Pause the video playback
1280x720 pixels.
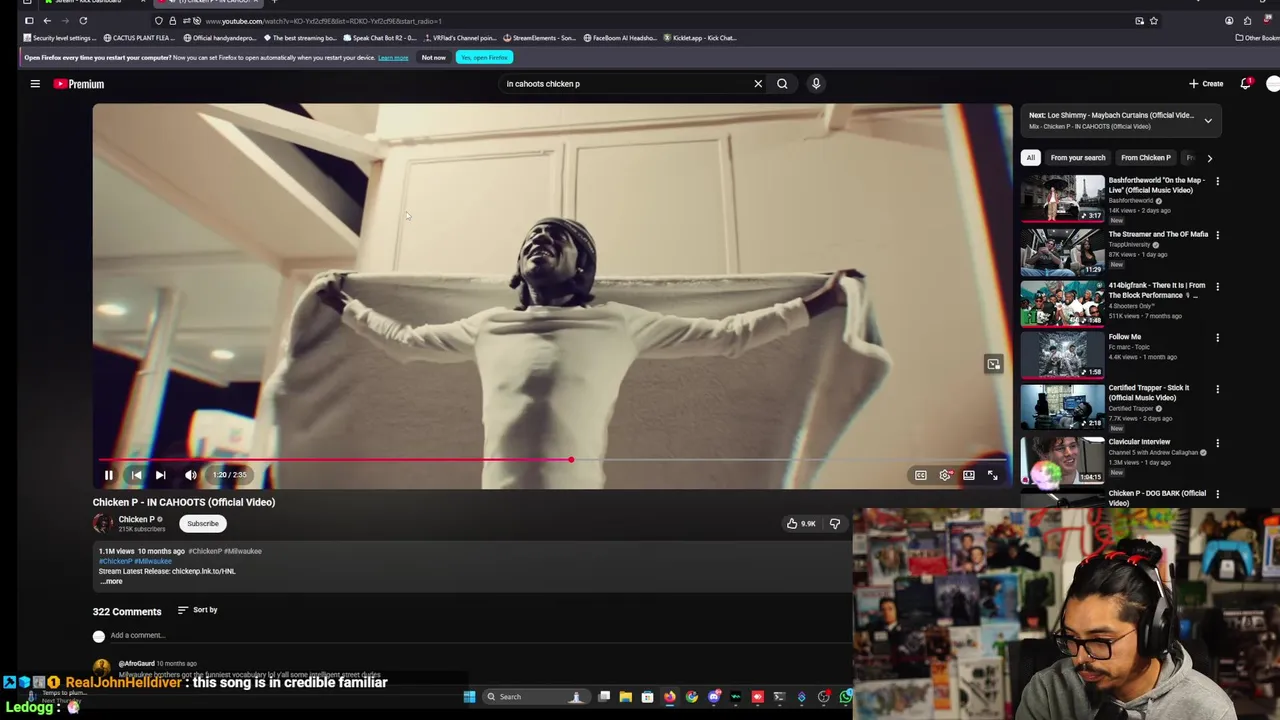109,475
